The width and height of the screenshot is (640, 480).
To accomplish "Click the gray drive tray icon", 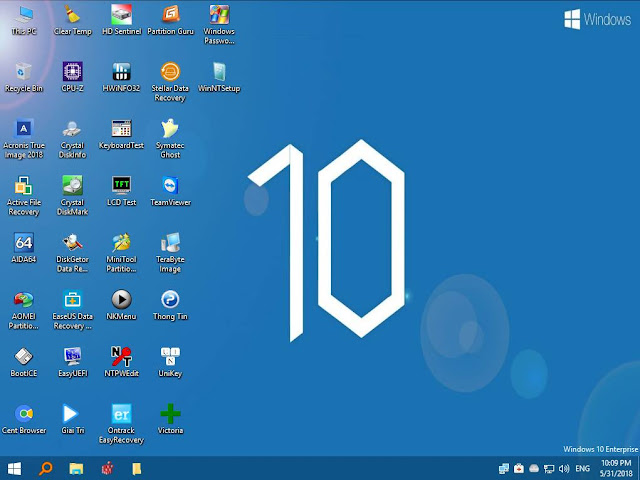I will (534, 469).
